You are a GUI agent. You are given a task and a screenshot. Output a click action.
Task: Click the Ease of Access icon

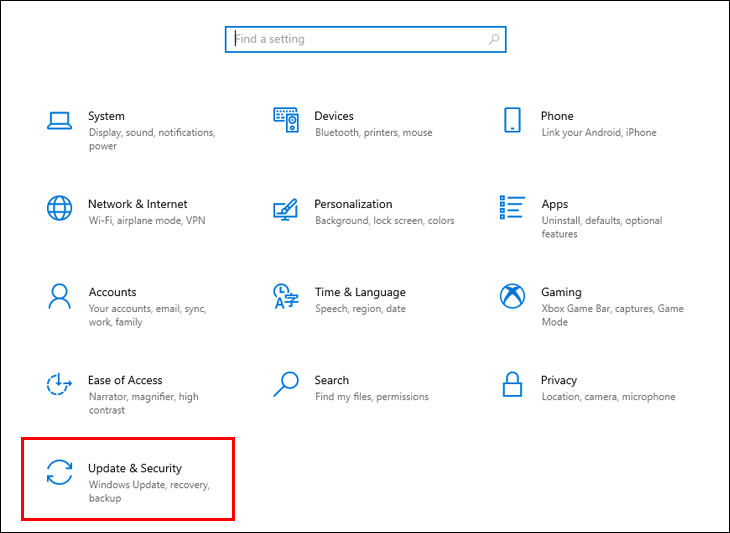pos(60,384)
